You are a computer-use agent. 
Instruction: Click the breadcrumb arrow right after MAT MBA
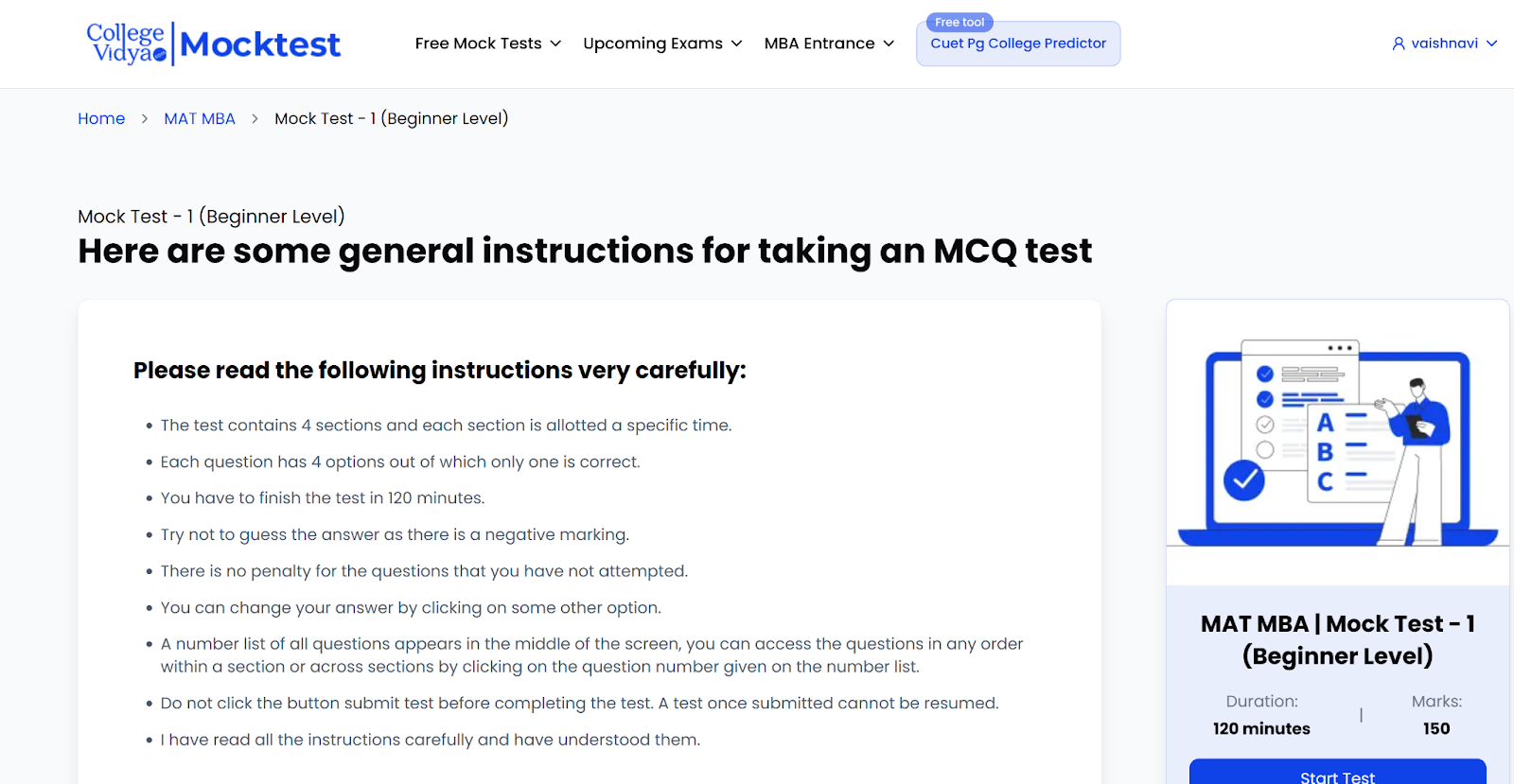[x=255, y=119]
